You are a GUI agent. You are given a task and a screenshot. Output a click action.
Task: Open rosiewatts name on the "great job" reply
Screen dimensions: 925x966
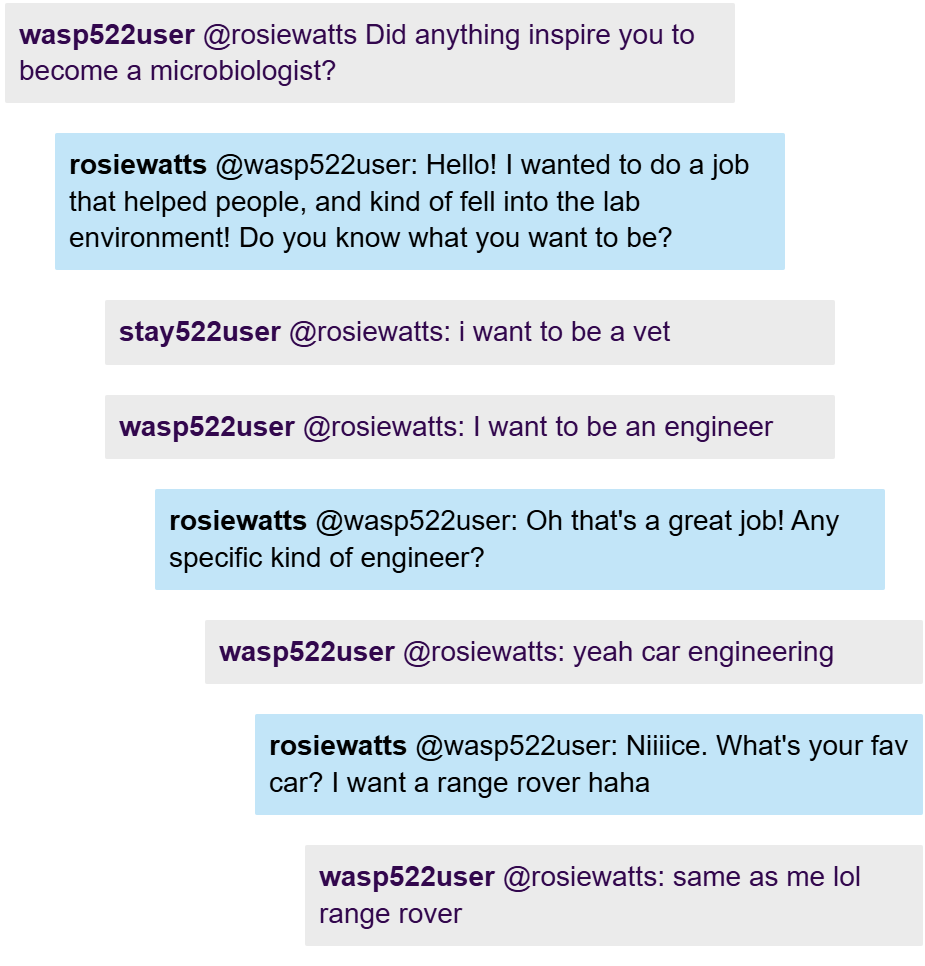(x=238, y=521)
